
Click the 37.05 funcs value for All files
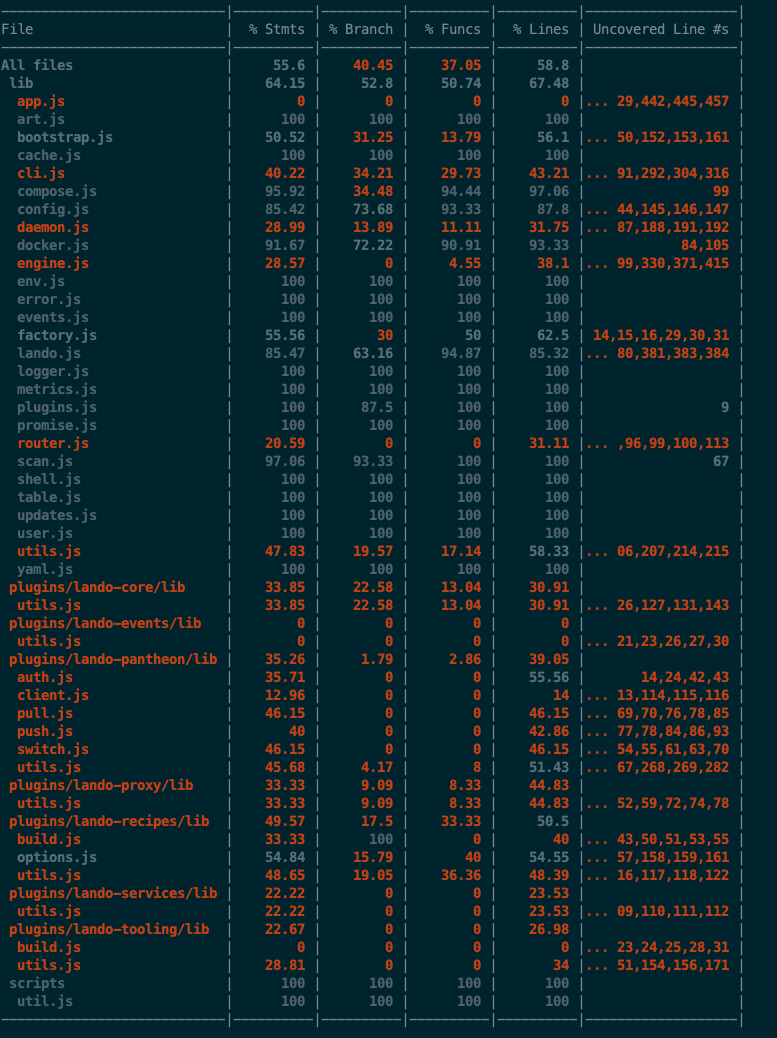point(461,65)
